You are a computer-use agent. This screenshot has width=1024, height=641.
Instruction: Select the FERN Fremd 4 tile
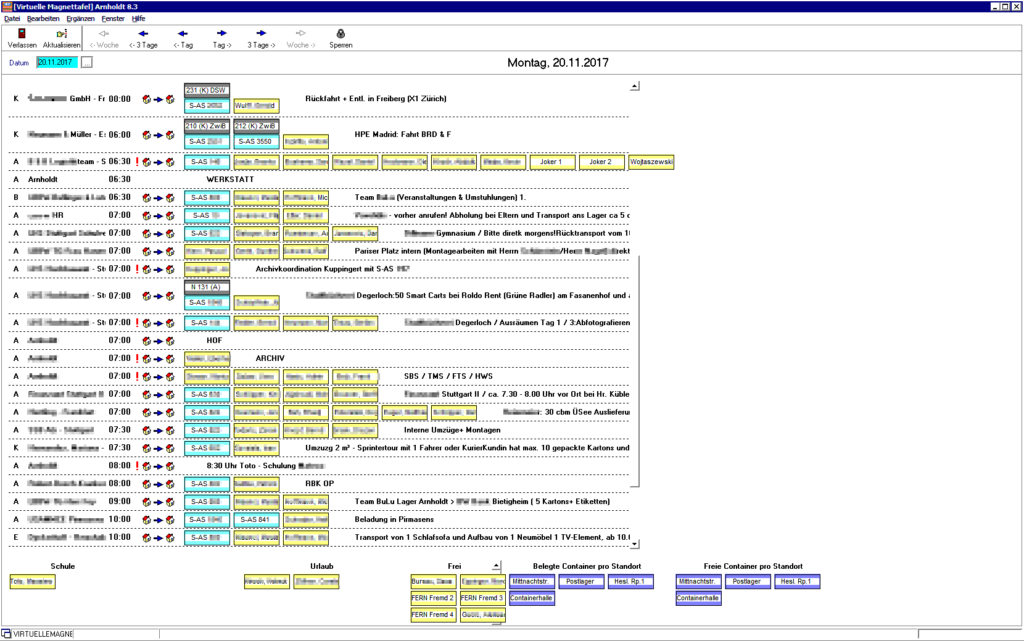(433, 615)
